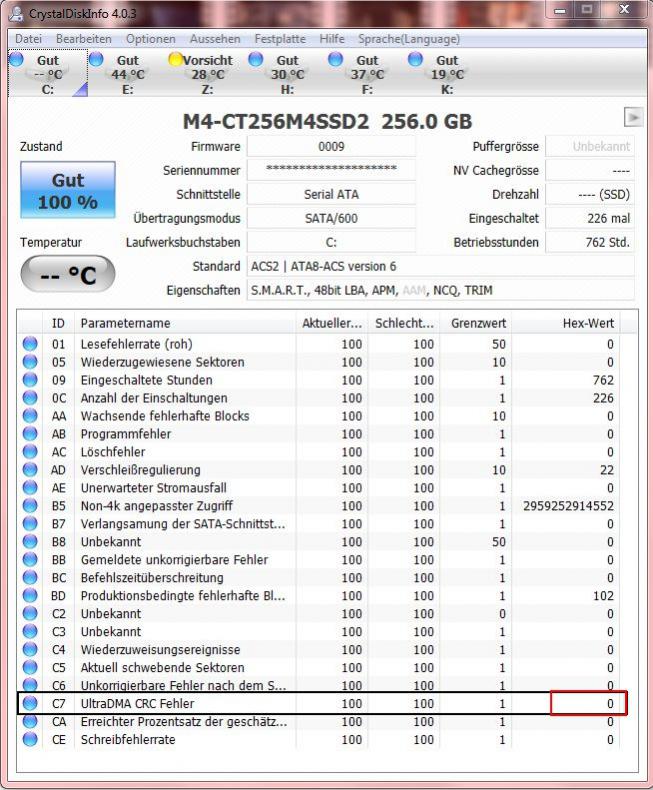Viewport: 653px width, 790px height.
Task: Open the Sprache(Language) menu
Action: [409, 39]
